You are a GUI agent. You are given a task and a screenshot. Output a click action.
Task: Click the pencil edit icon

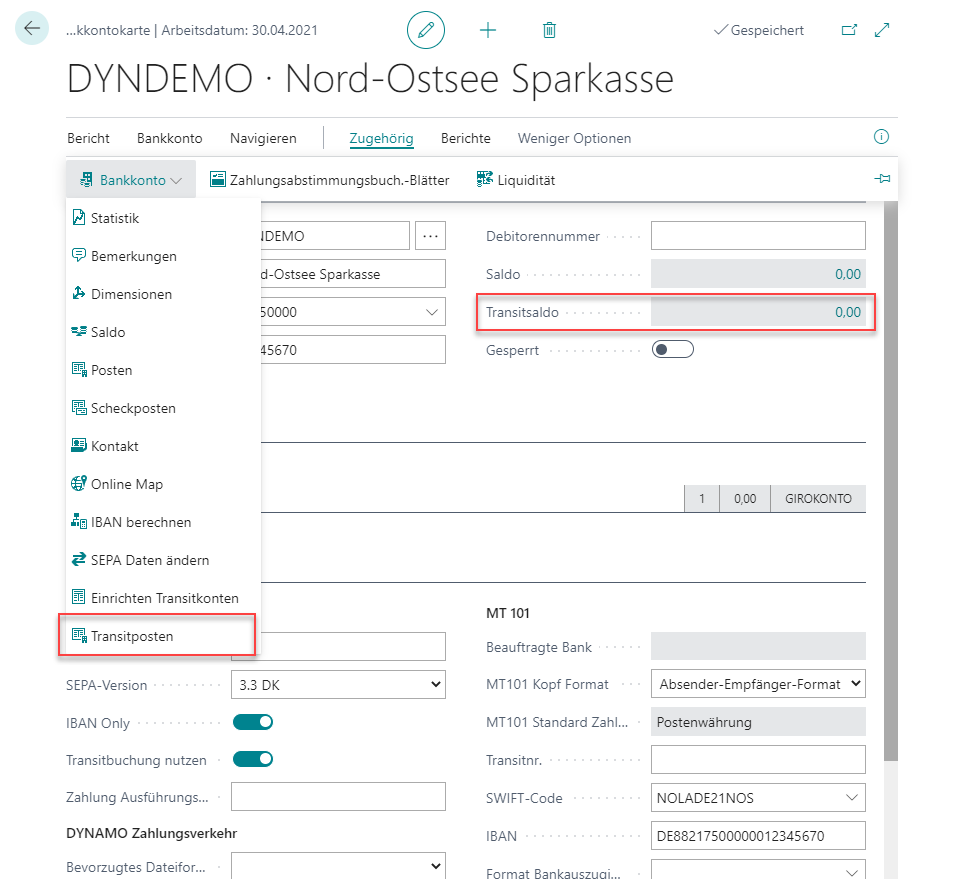[x=426, y=30]
